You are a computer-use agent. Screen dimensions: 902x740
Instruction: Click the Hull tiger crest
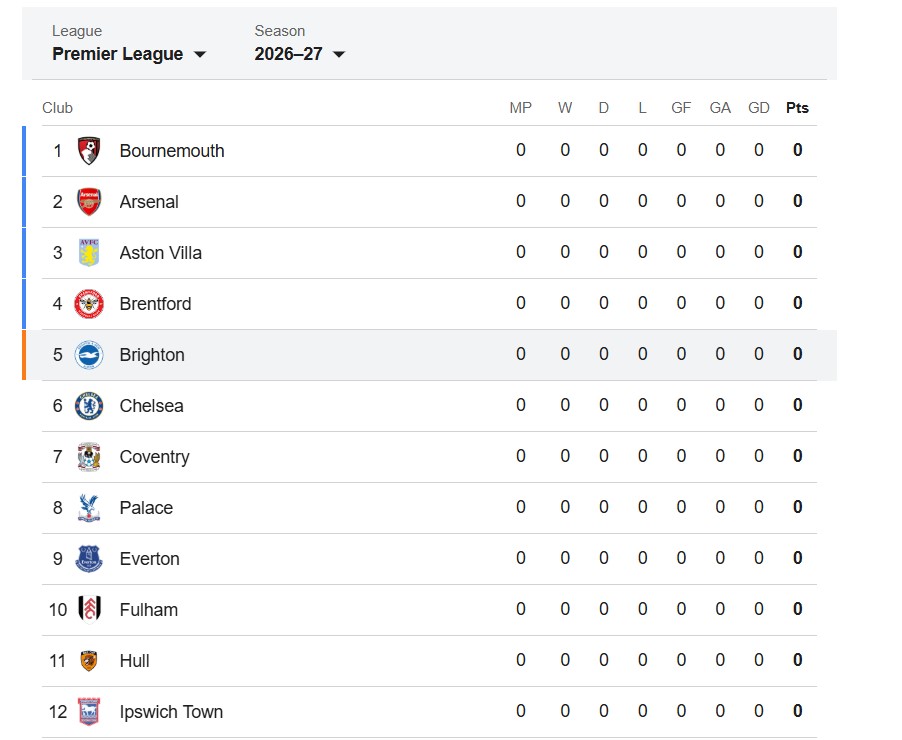pyautogui.click(x=89, y=661)
